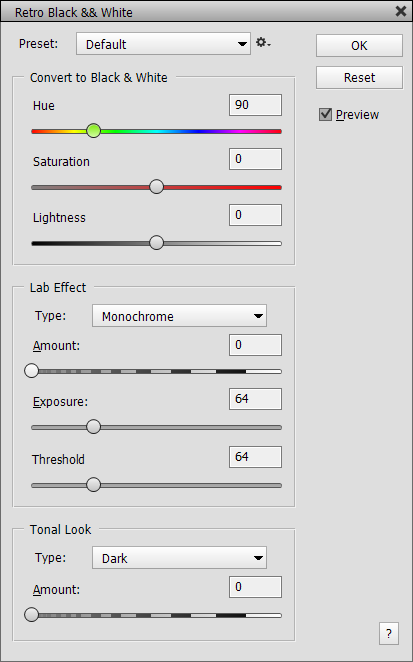
Task: Expand the Tonal Look Type dropdown
Action: (x=179, y=558)
